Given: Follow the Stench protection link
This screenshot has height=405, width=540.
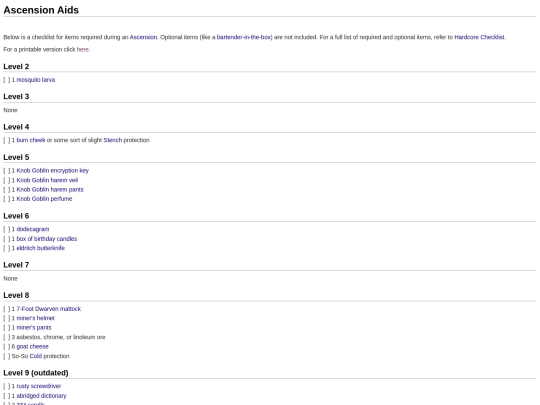Looking at the screenshot, I should point(113,140).
